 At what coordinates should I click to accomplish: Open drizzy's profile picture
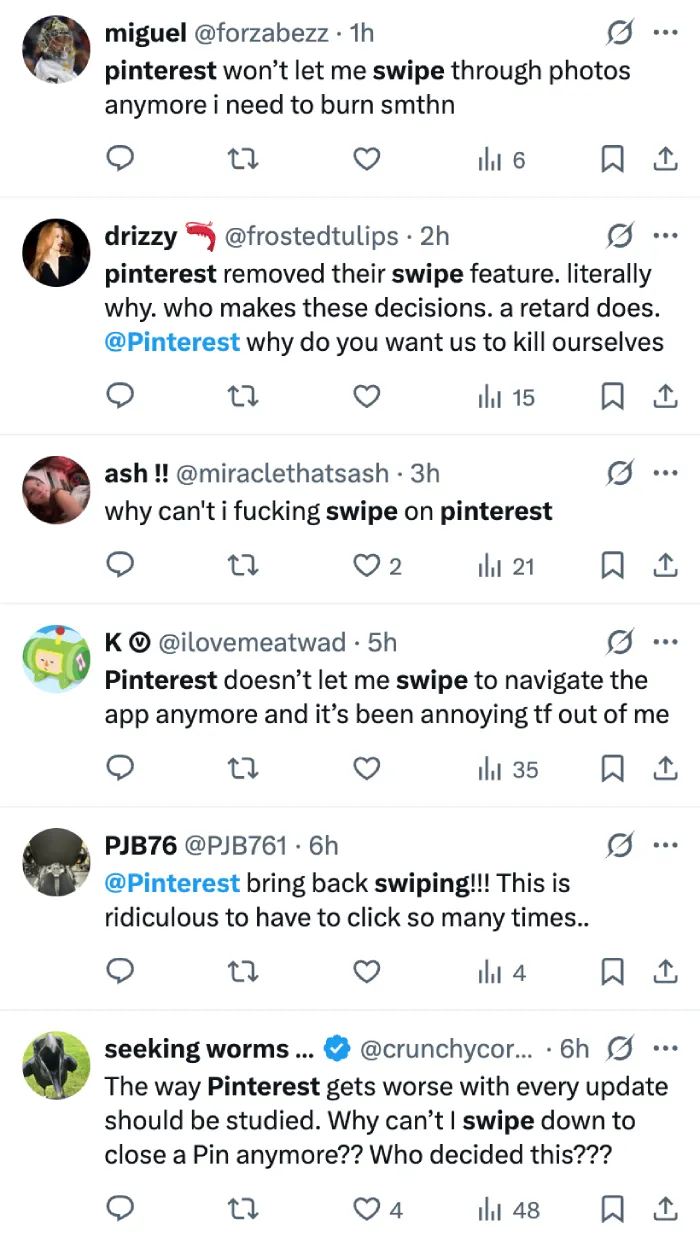click(x=56, y=252)
